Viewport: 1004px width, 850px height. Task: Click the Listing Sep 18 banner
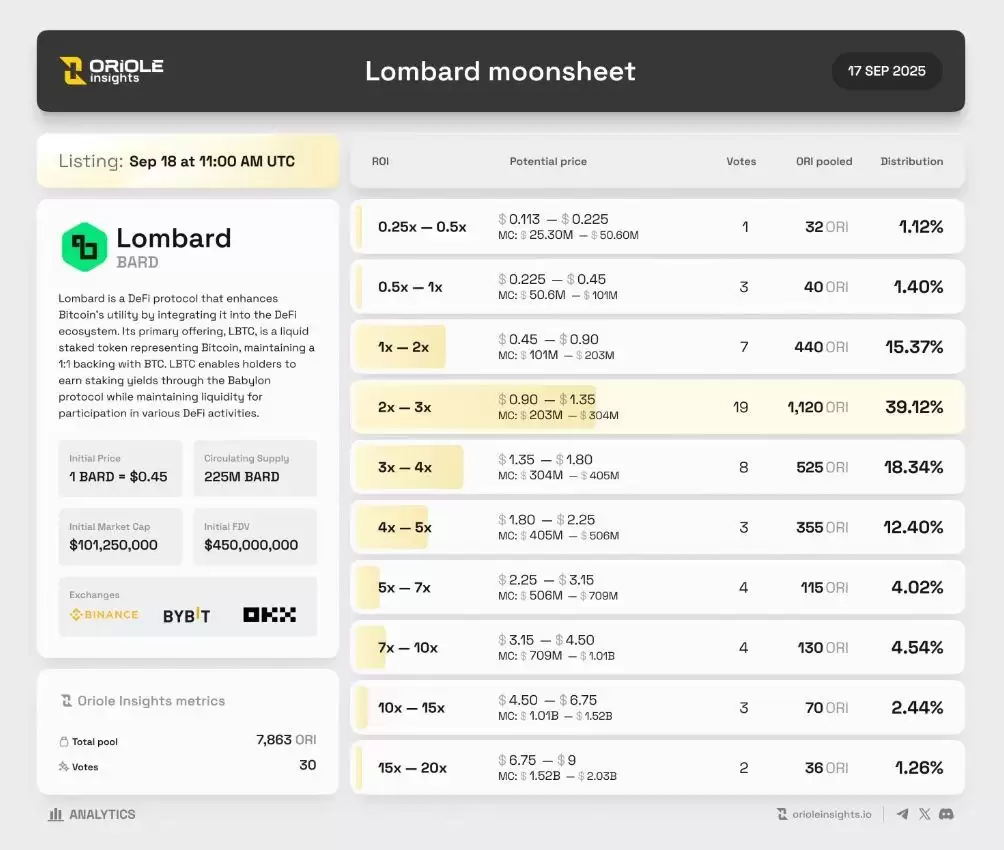[188, 161]
